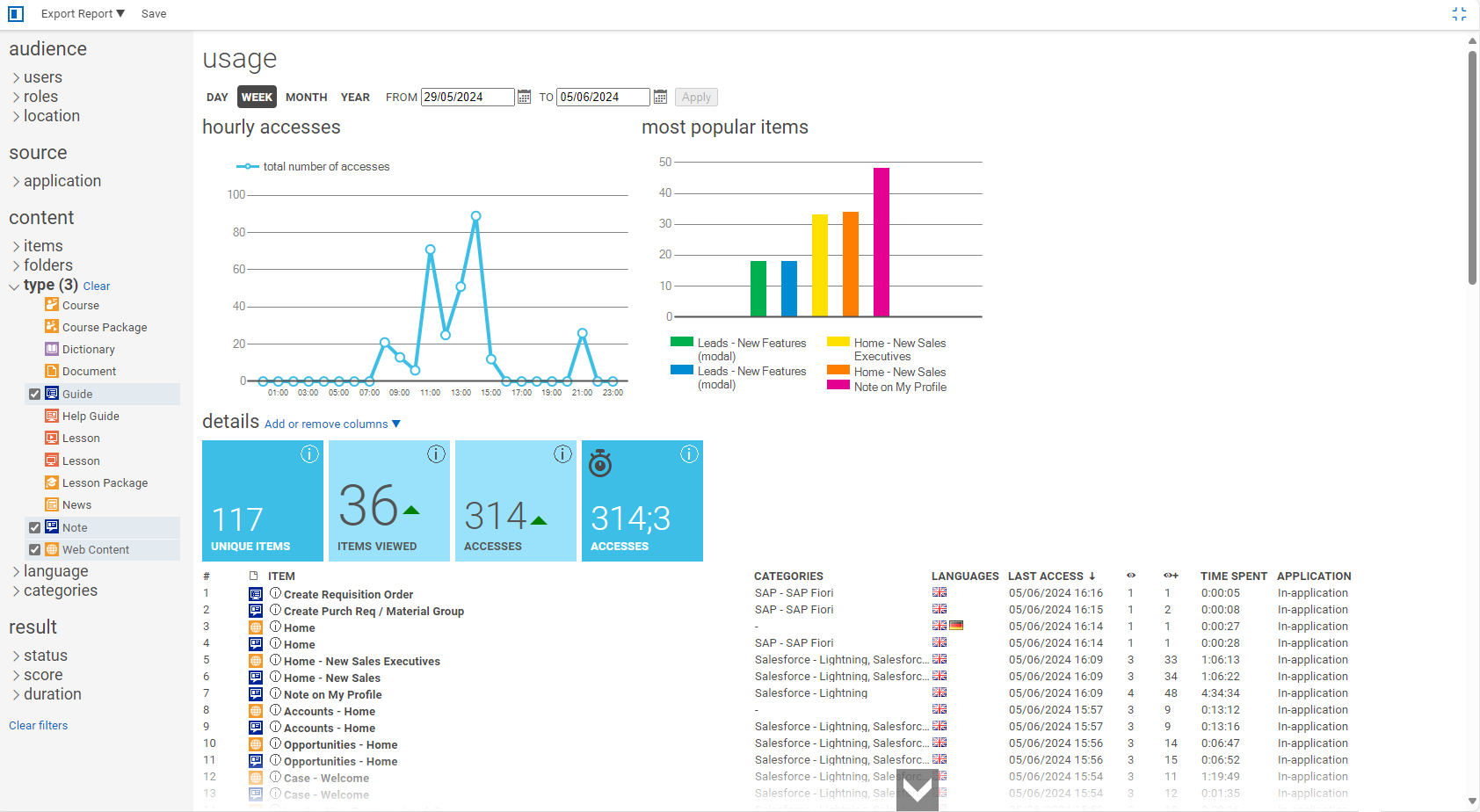Screen dimensions: 1480x812
Task: Uncheck the Note type filter
Action: point(35,528)
